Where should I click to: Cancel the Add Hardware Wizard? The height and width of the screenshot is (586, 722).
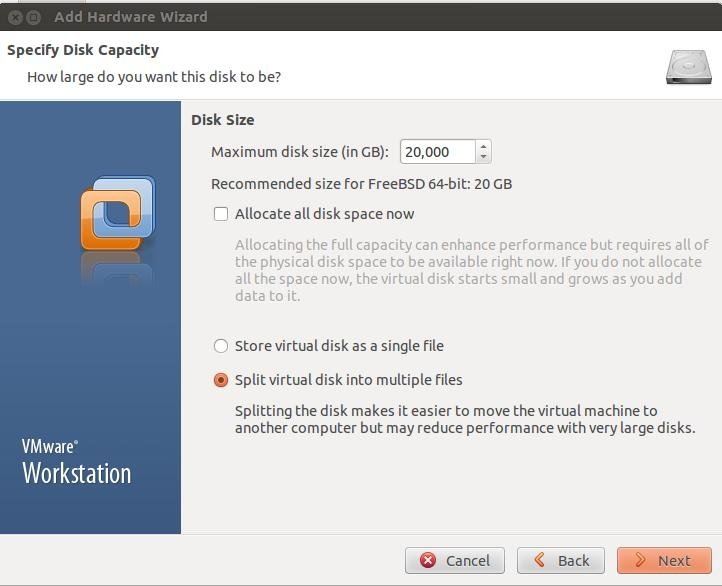tap(454, 560)
